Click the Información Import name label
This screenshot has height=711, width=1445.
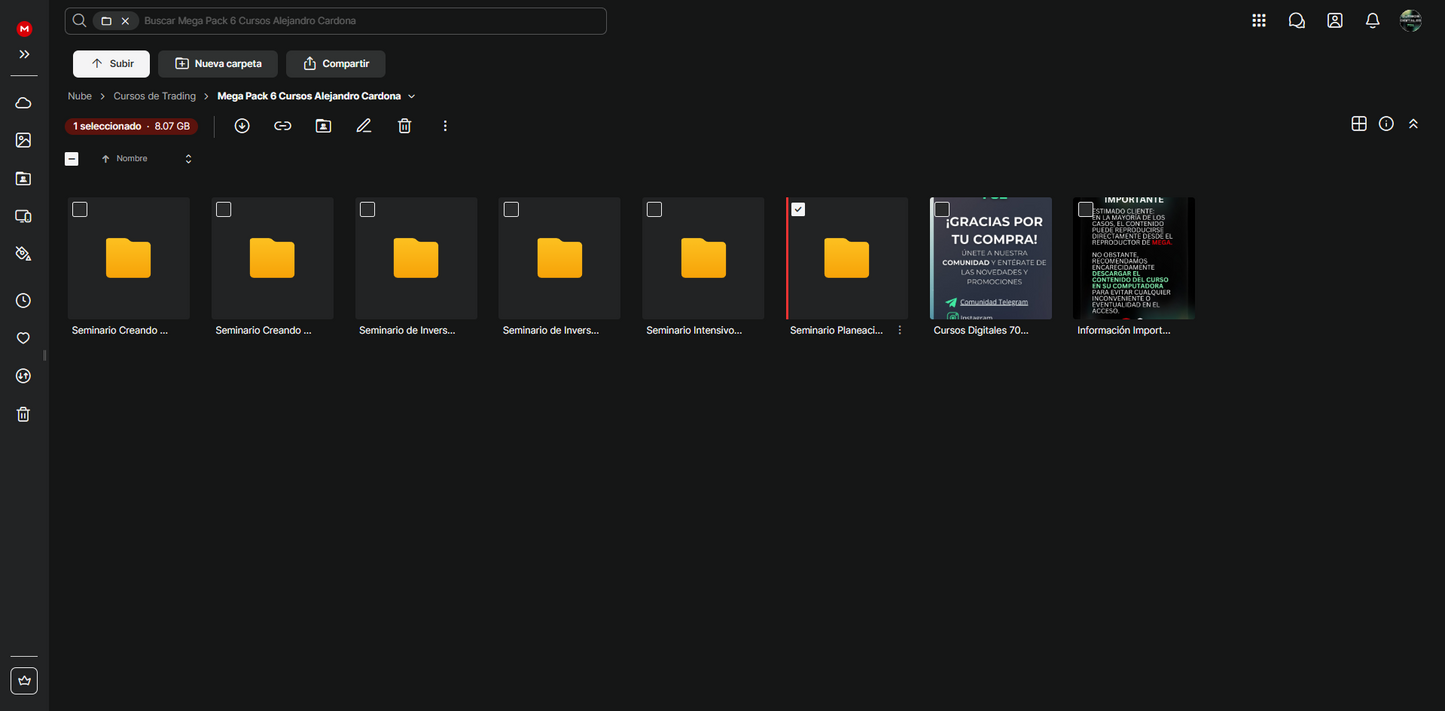(x=1124, y=330)
